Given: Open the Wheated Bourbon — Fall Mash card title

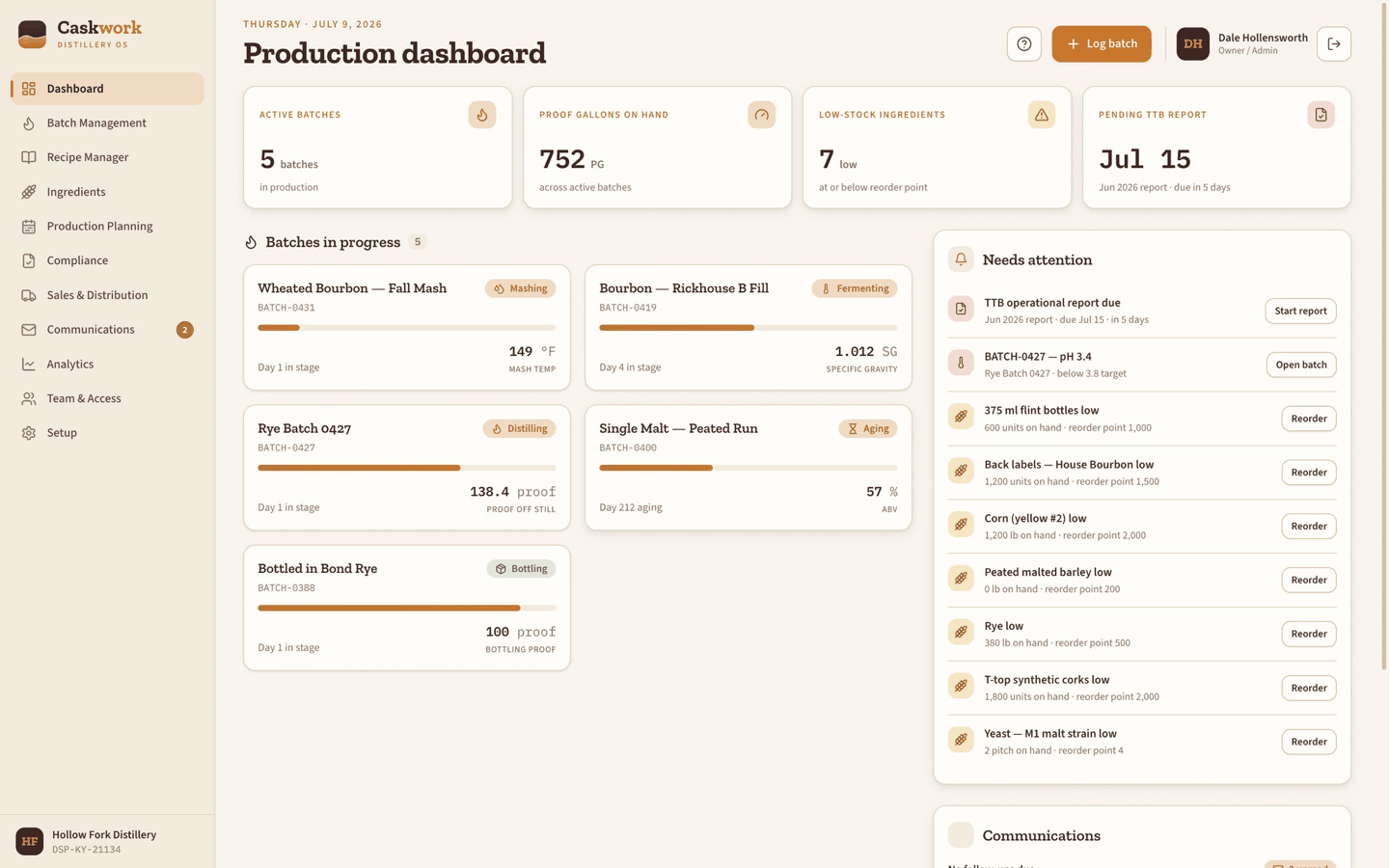Looking at the screenshot, I should [352, 288].
